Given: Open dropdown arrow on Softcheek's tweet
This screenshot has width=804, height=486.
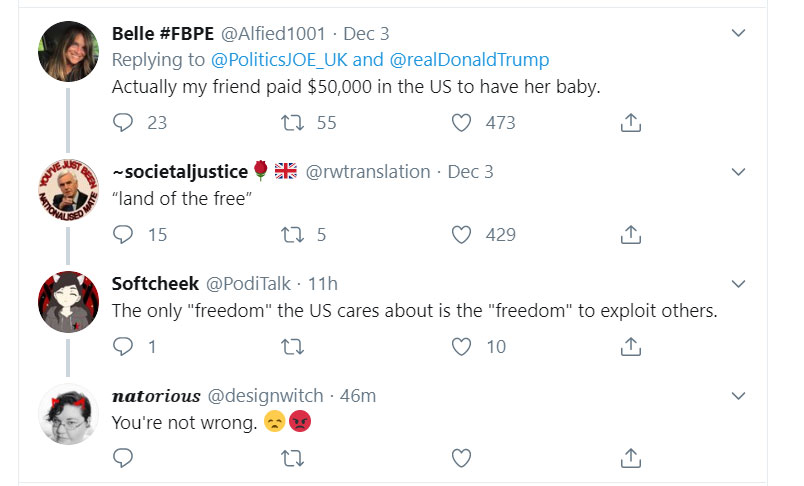Looking at the screenshot, I should tap(739, 284).
